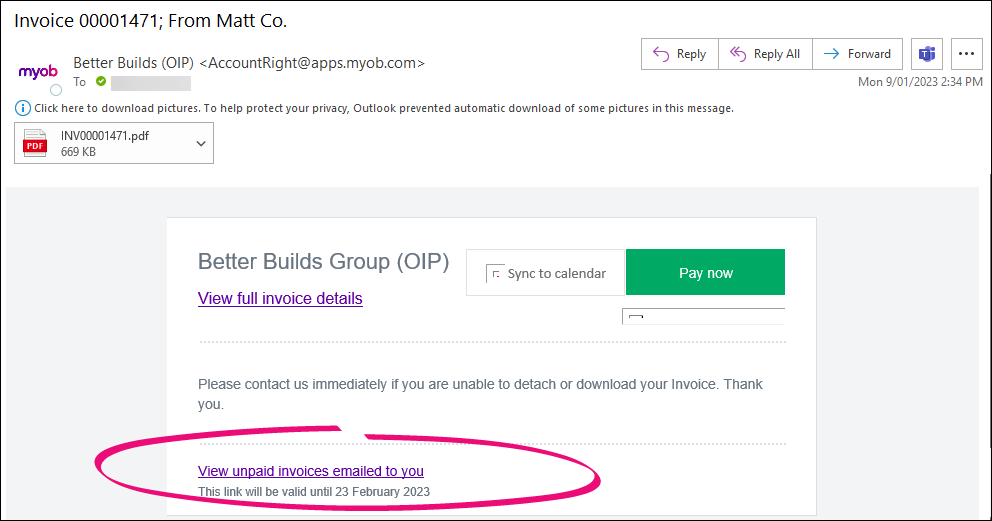Click the Reply button
Screen dimensions: 992x521
[679, 54]
